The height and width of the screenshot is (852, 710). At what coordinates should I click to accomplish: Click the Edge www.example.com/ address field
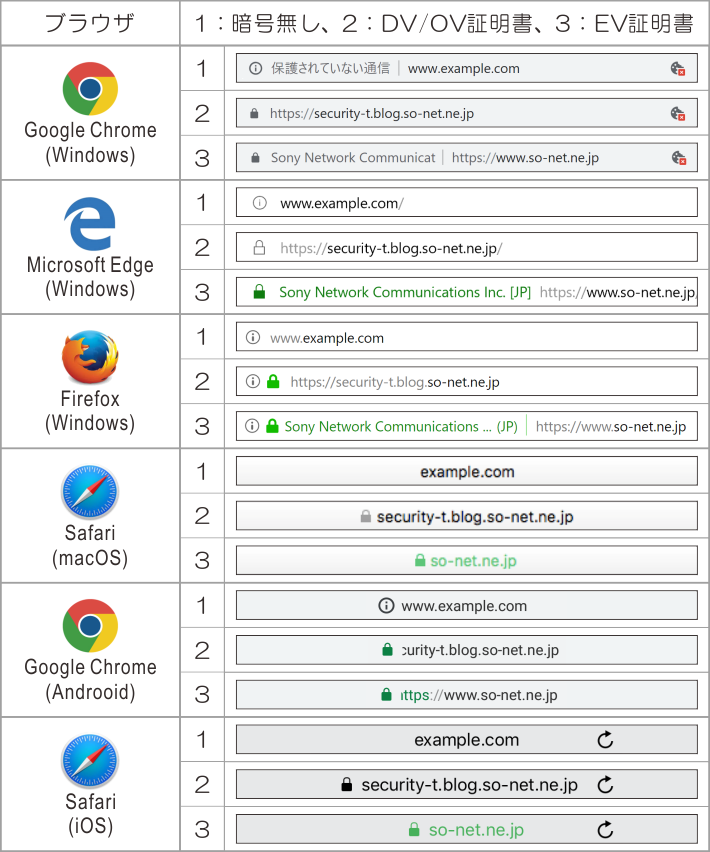tap(466, 203)
